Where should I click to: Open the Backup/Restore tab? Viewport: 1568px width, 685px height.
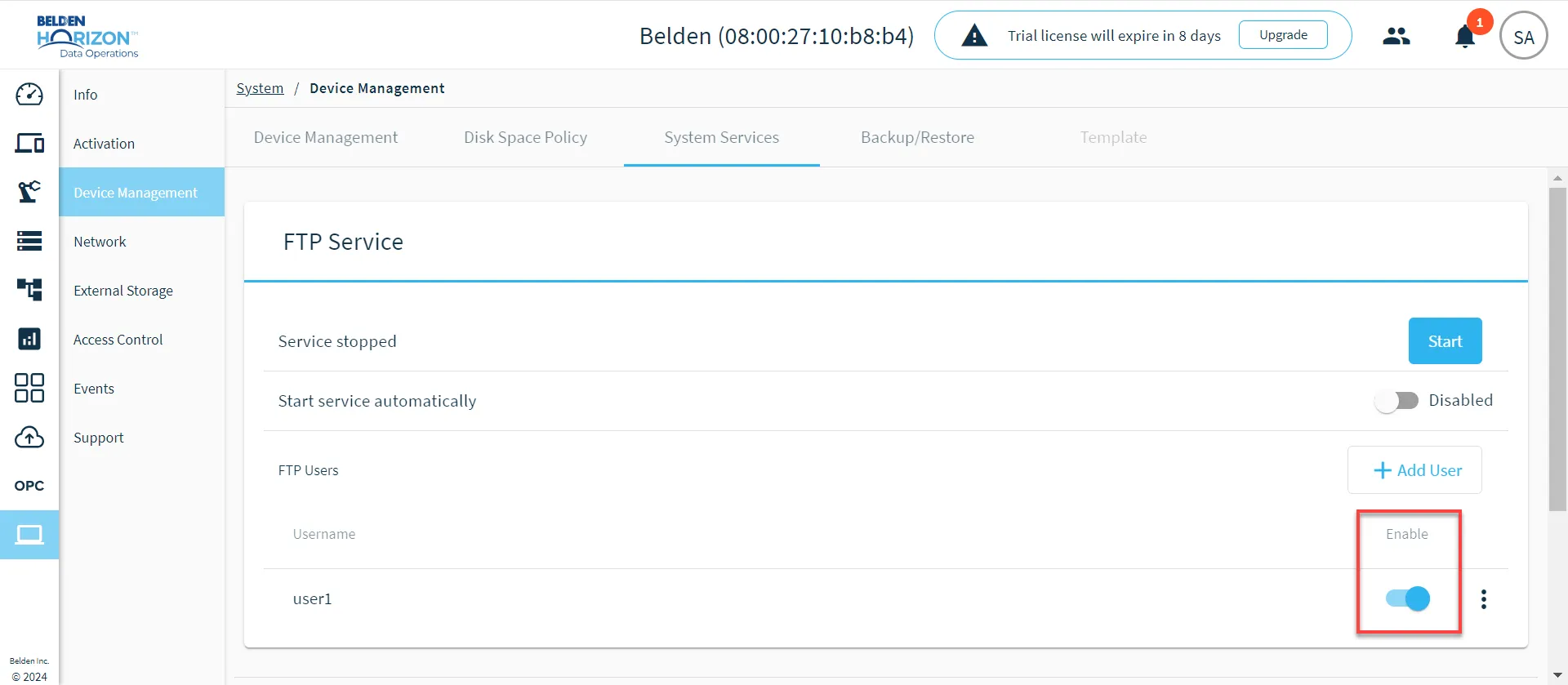[918, 137]
